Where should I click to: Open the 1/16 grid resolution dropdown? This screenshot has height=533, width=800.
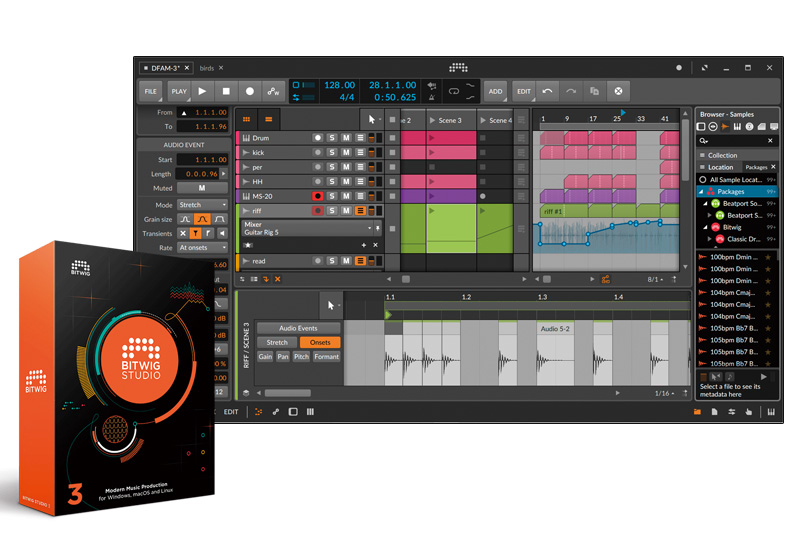coord(664,393)
